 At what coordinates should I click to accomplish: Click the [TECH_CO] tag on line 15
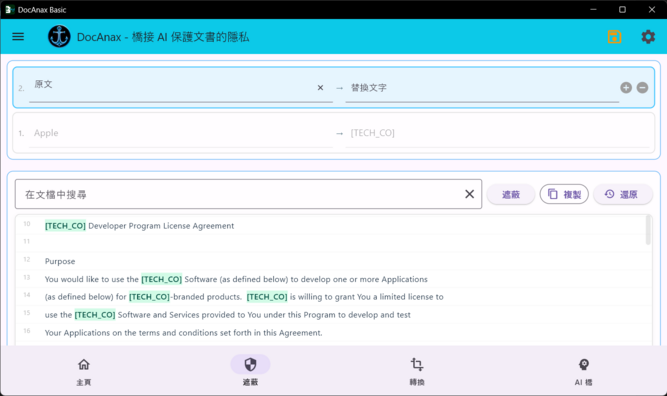(95, 315)
